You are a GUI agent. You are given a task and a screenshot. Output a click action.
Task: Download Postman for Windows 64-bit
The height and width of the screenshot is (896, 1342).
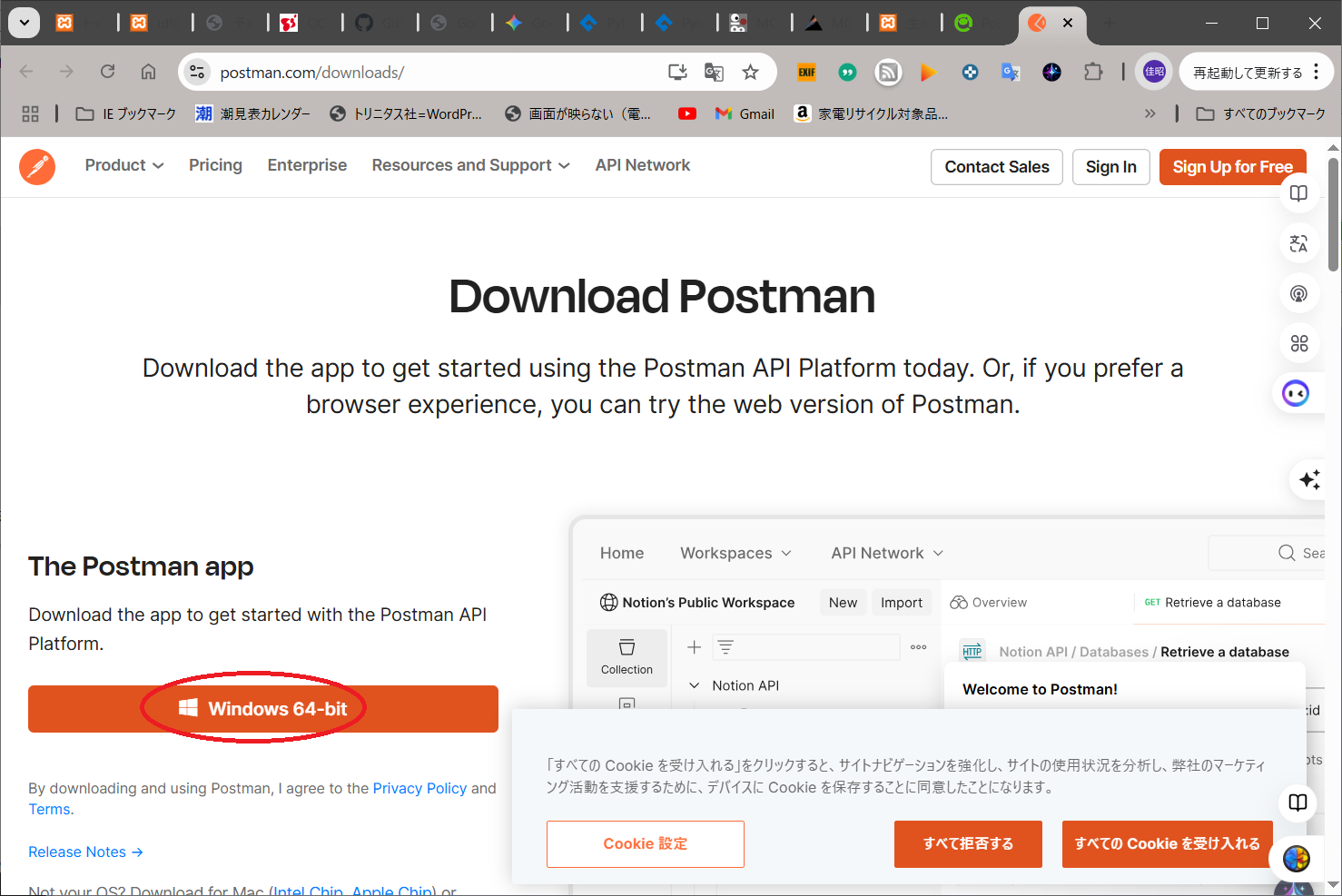pyautogui.click(x=263, y=709)
